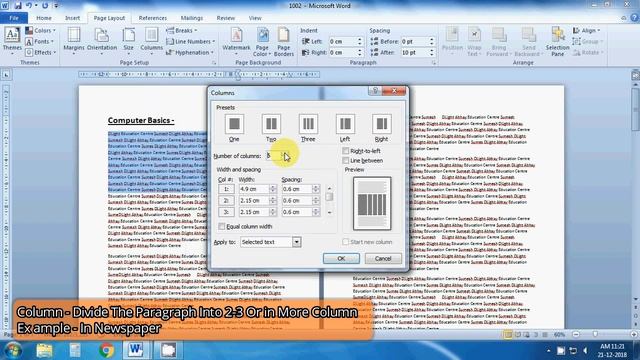Zoom out with the minus button
This screenshot has width=640, height=360.
click(x=576, y=334)
